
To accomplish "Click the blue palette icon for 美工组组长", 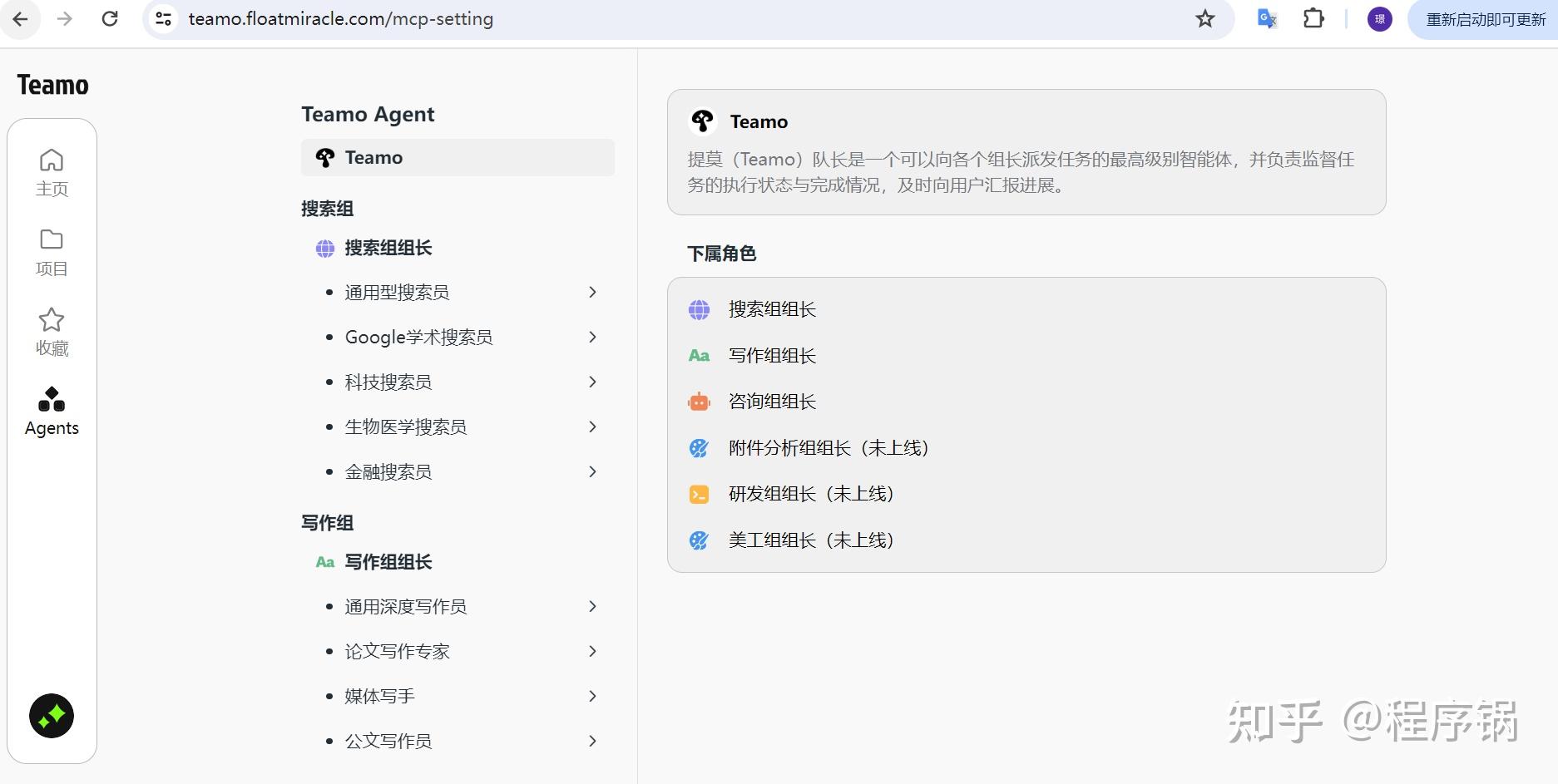I will coord(699,540).
